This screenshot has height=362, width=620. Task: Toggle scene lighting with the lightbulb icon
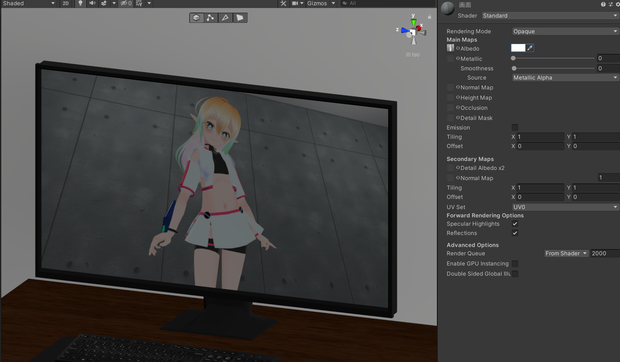(80, 3)
